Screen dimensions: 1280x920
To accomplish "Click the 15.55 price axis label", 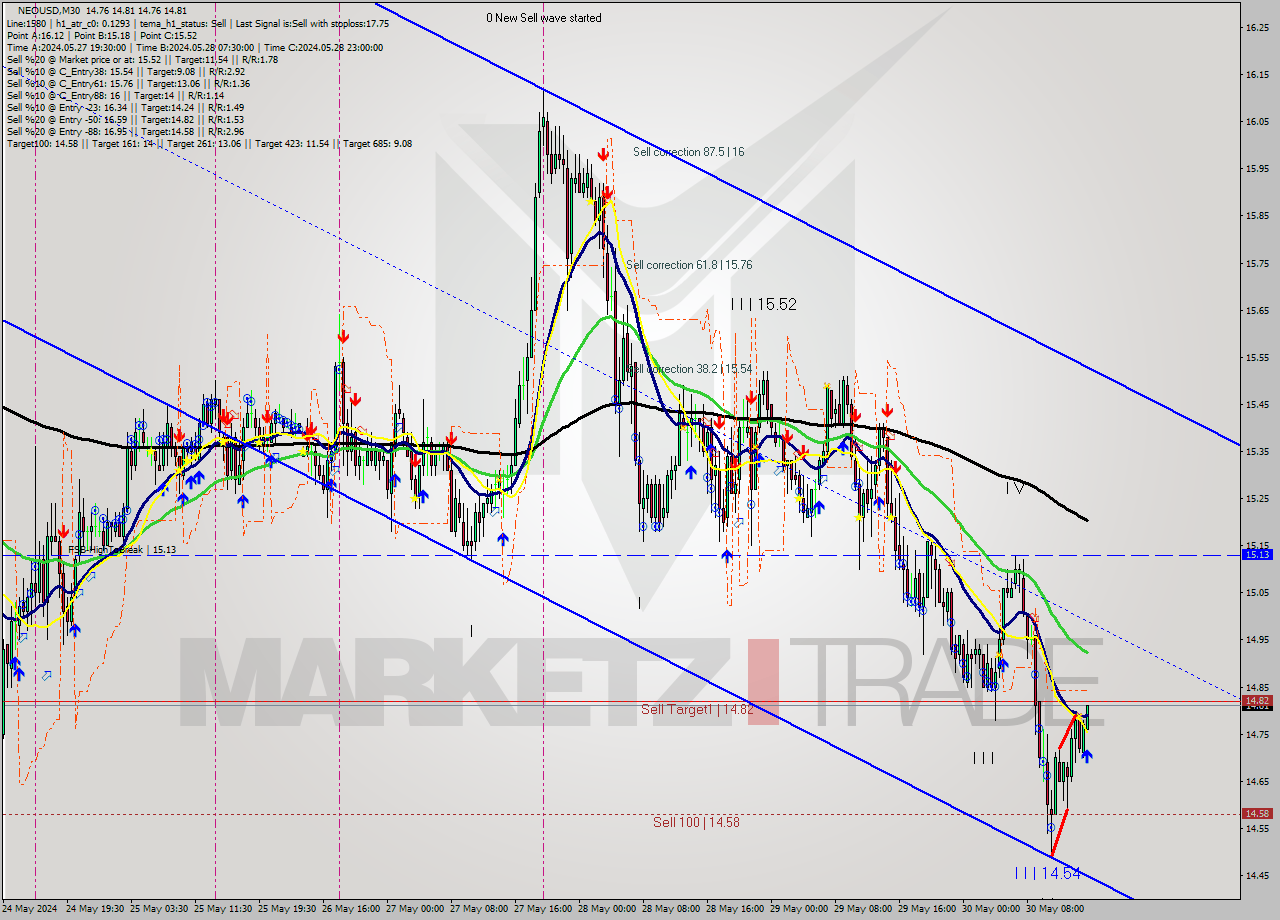I will 1256,357.
